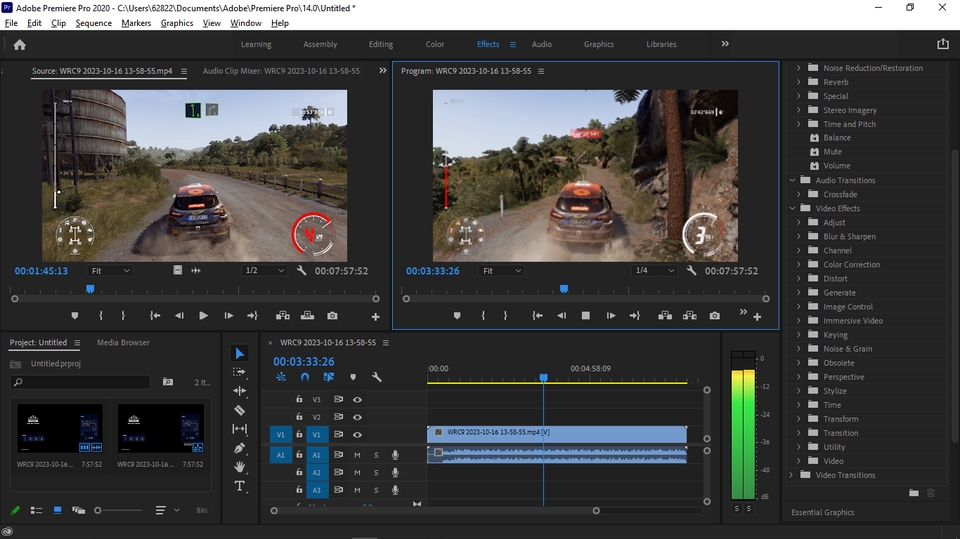The height and width of the screenshot is (539, 960).
Task: Mark Out in Source monitor
Action: (123, 315)
